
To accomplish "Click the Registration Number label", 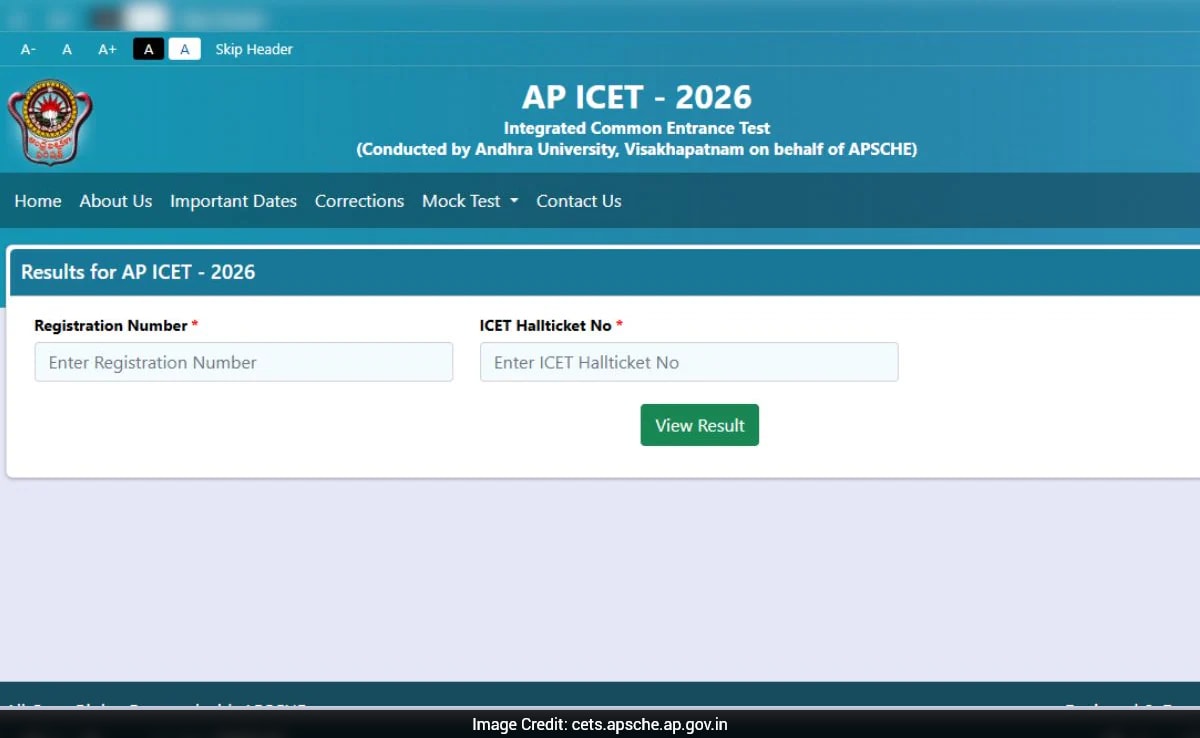I will [111, 326].
